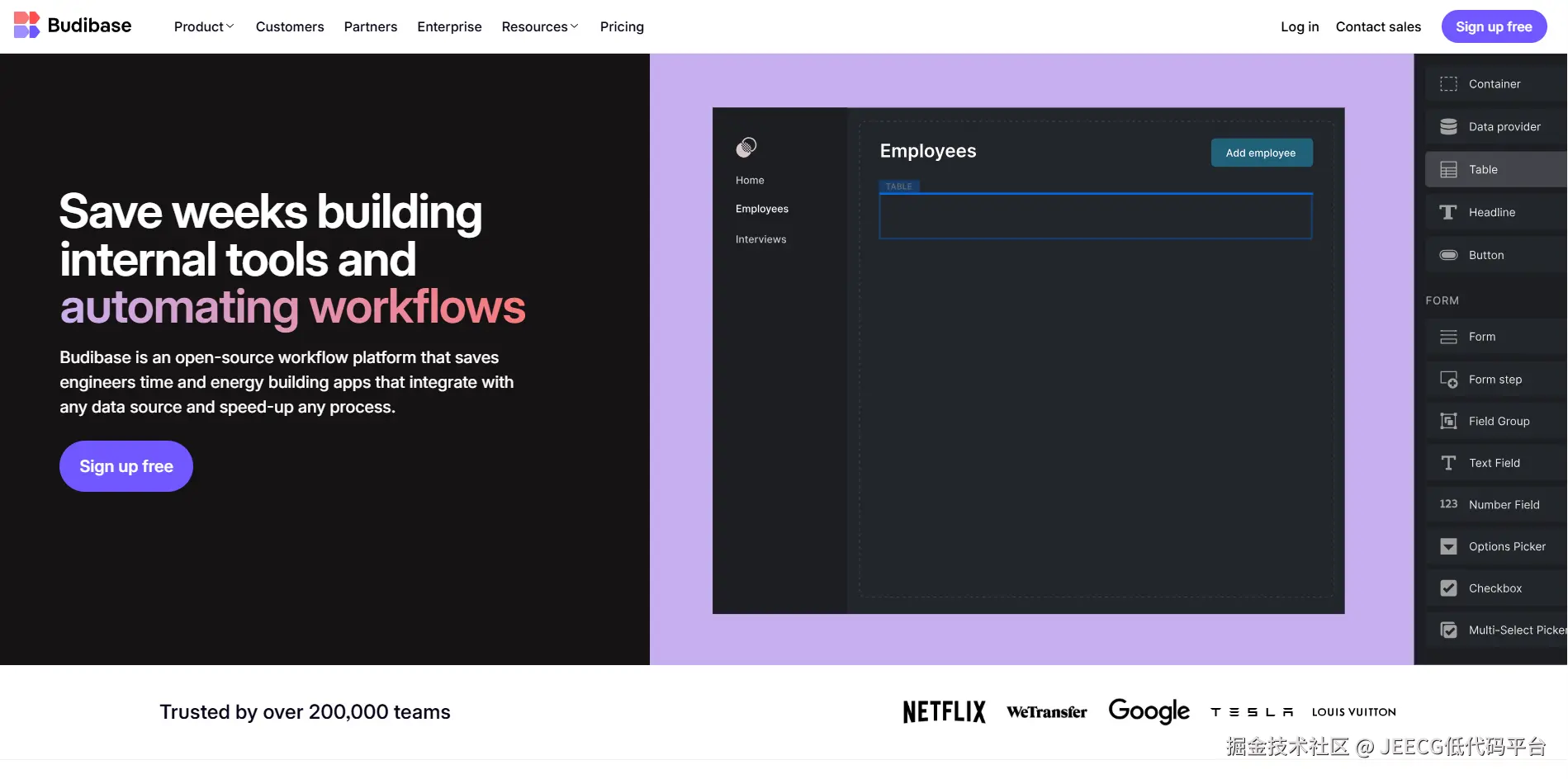This screenshot has height=779, width=1568.
Task: Select the Headline component icon
Action: tap(1448, 213)
